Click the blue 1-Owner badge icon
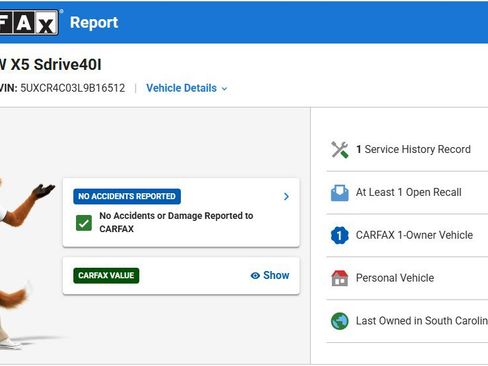488x366 pixels. tap(340, 235)
